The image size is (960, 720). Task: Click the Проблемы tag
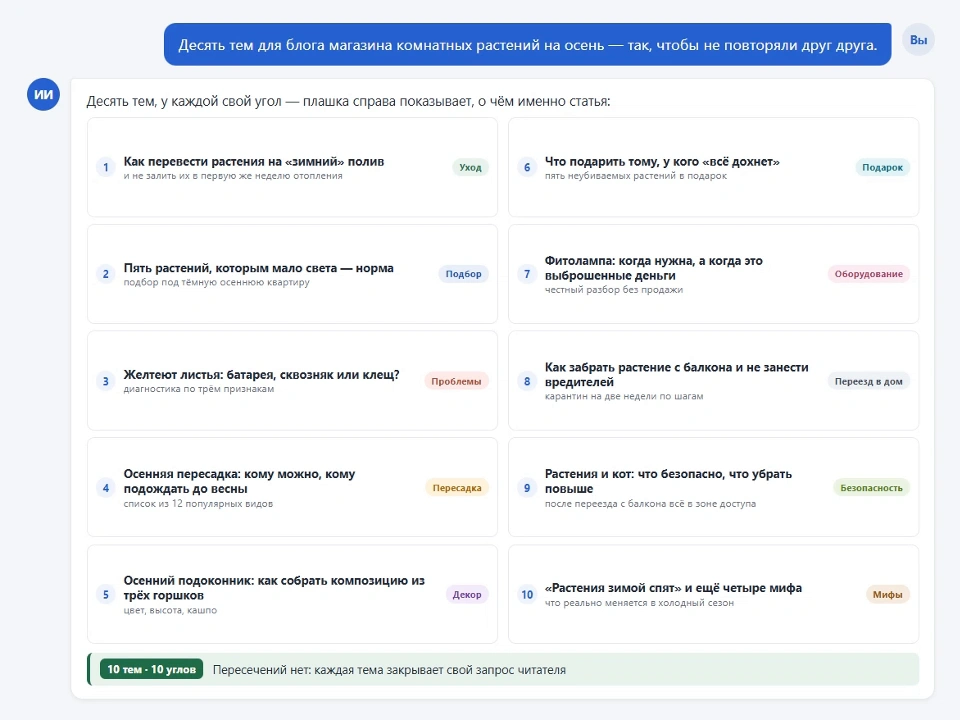(456, 381)
